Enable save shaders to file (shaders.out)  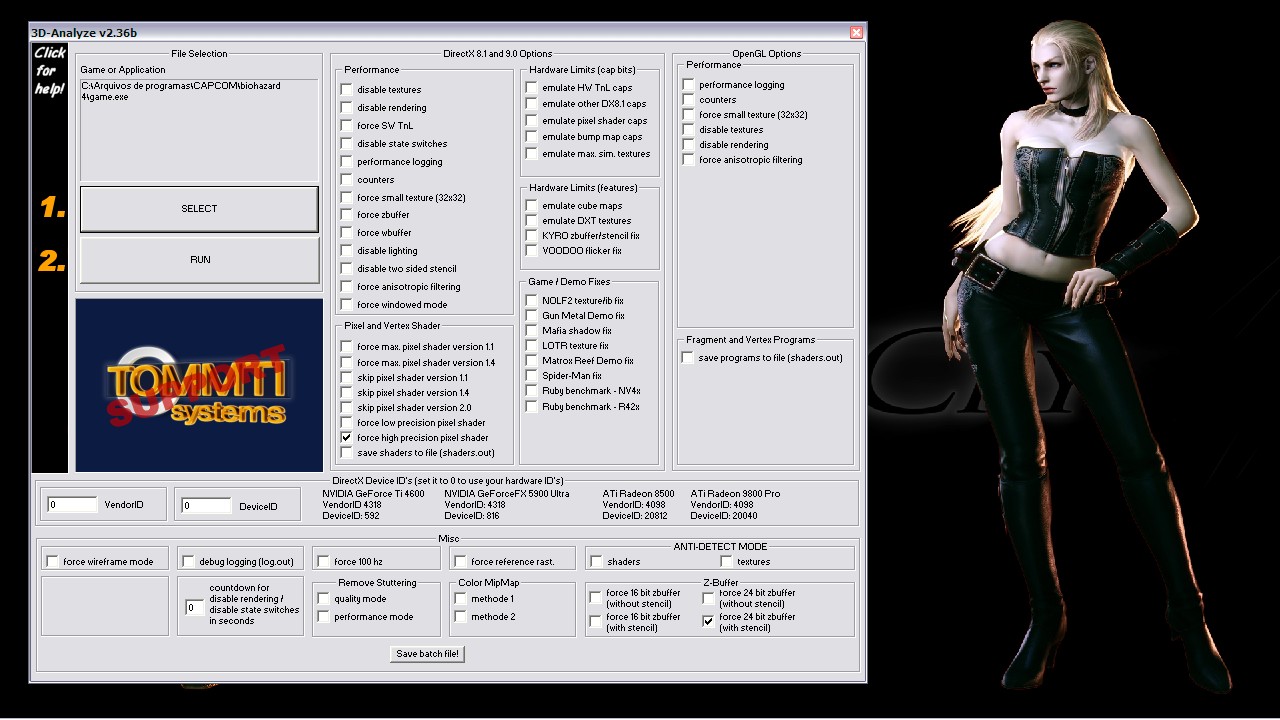346,453
